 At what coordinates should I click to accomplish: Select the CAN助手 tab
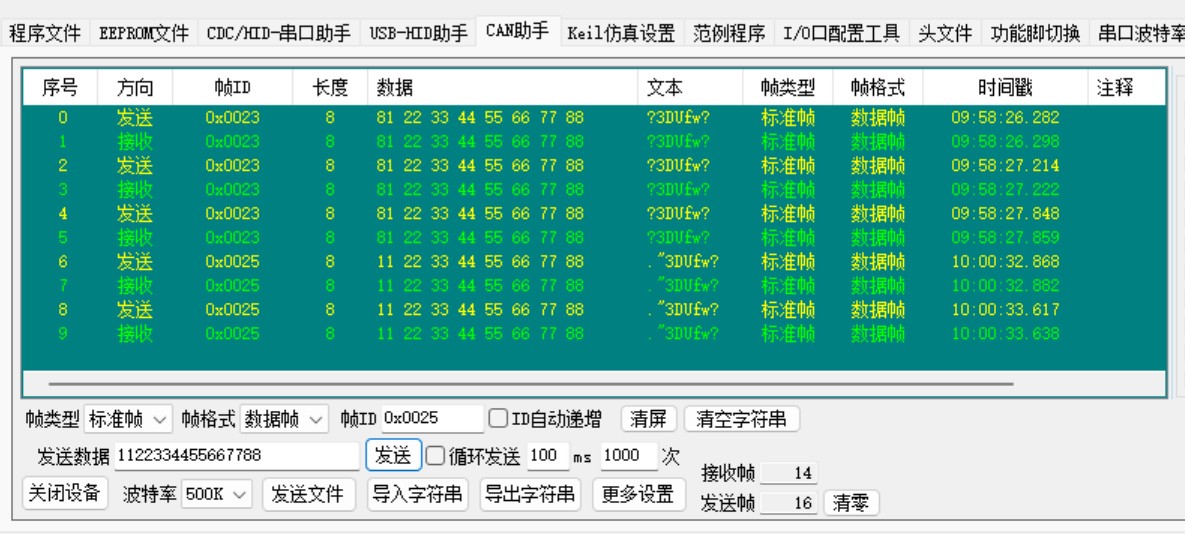tap(518, 32)
